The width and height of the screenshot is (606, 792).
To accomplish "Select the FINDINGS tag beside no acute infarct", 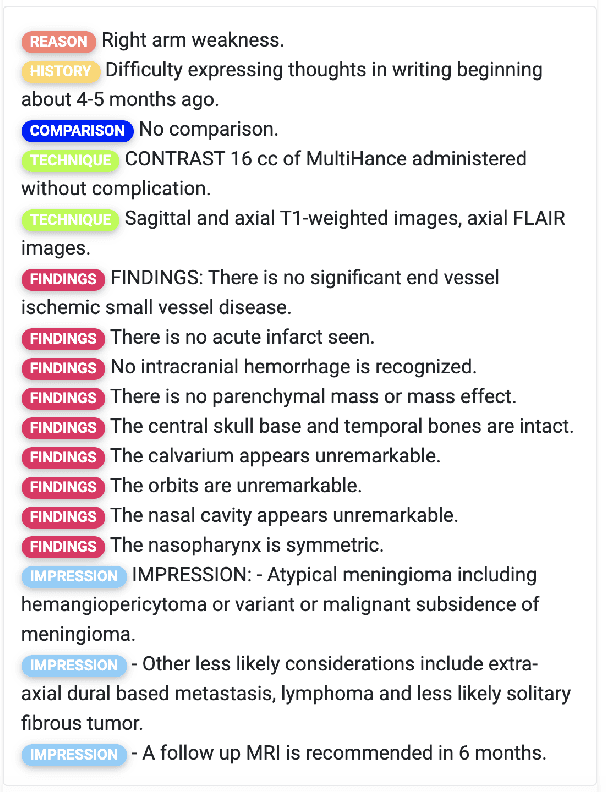I will coord(63,338).
